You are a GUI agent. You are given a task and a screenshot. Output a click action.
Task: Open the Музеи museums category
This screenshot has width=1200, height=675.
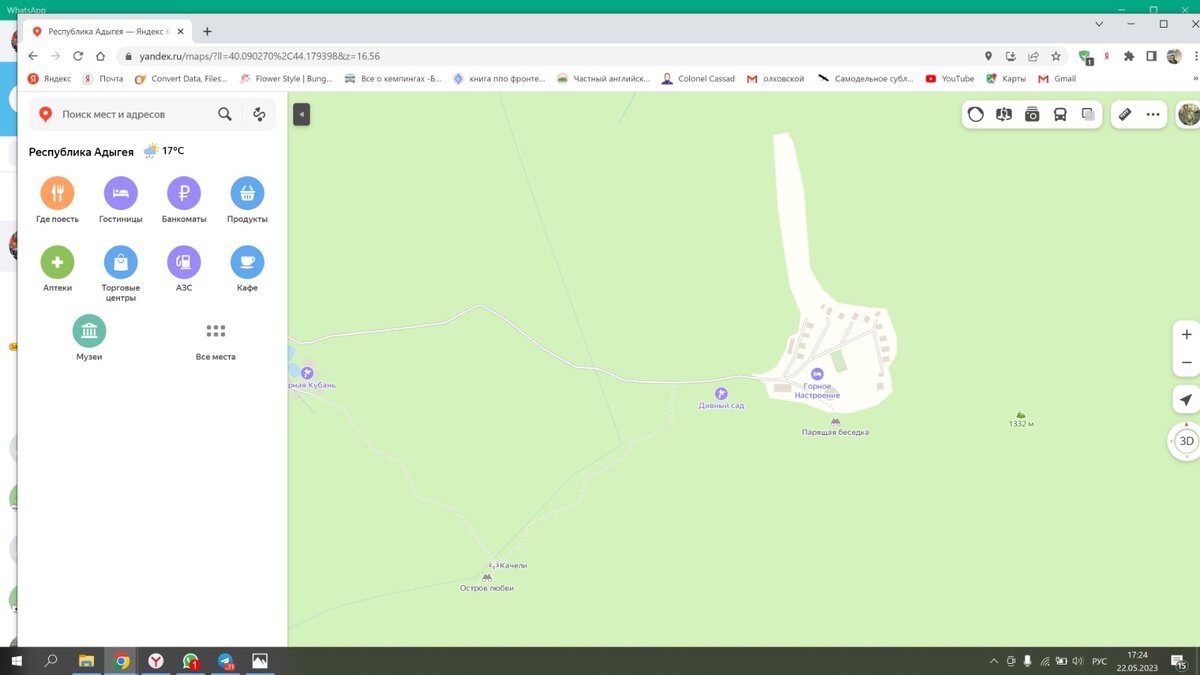point(89,338)
